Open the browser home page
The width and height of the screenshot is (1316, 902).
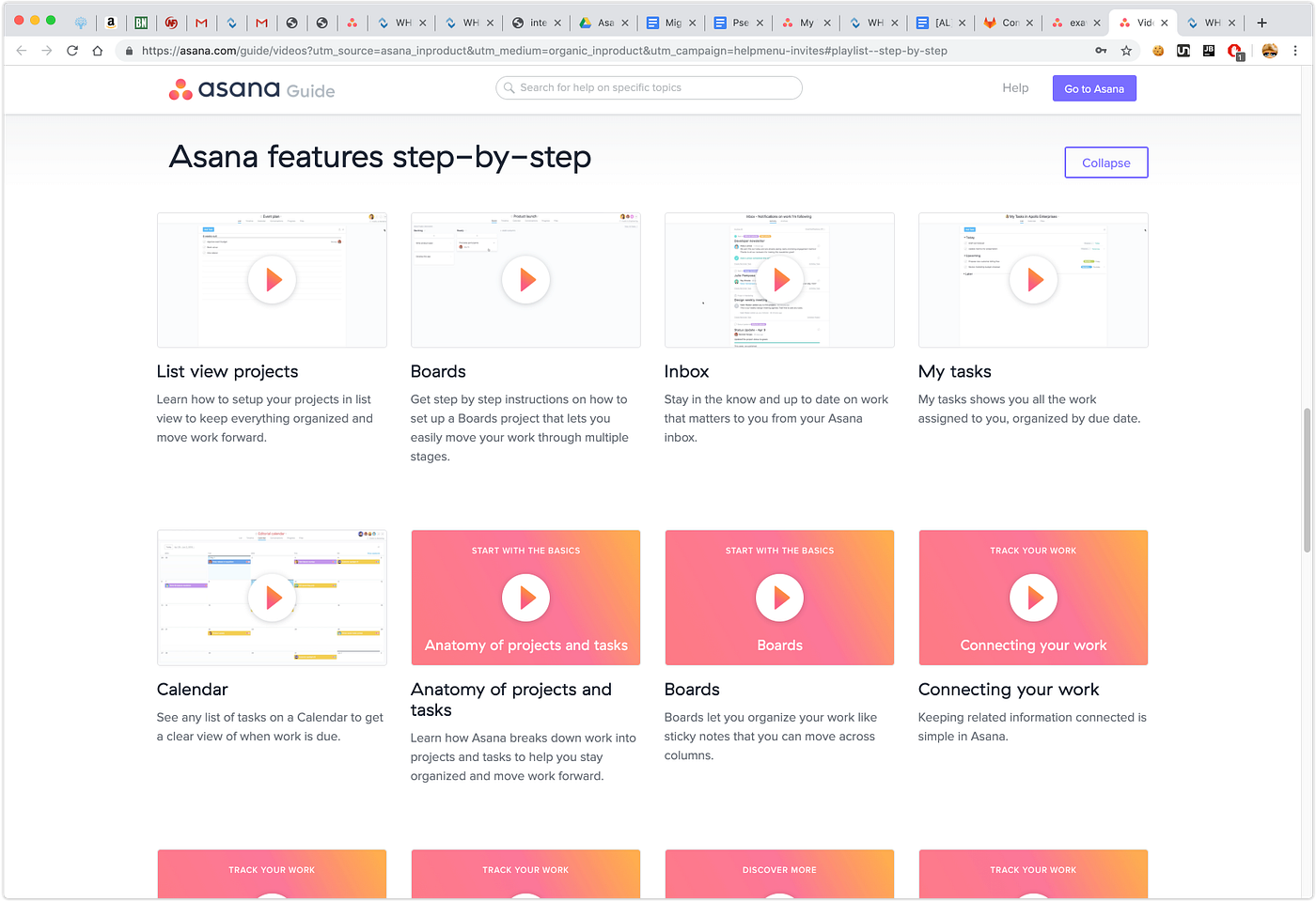tap(98, 51)
